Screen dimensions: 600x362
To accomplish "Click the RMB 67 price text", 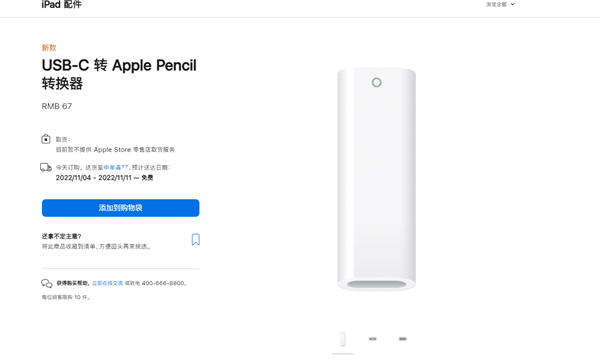I will click(57, 106).
